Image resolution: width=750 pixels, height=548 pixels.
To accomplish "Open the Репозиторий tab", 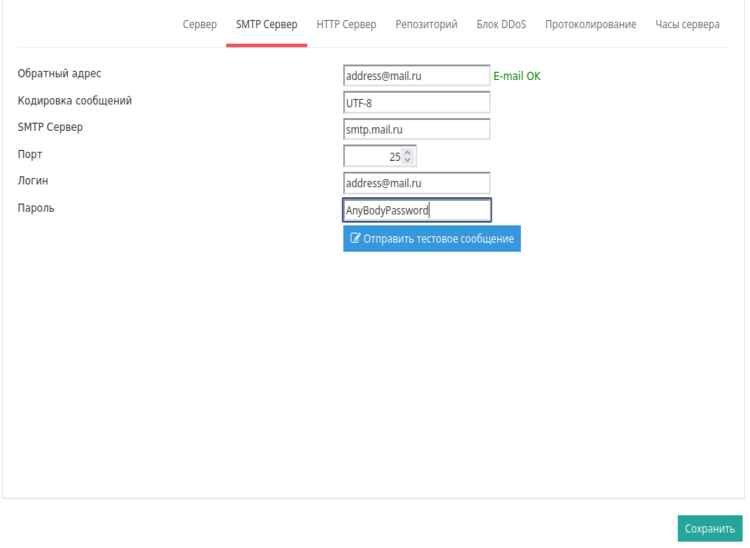I will 426,24.
